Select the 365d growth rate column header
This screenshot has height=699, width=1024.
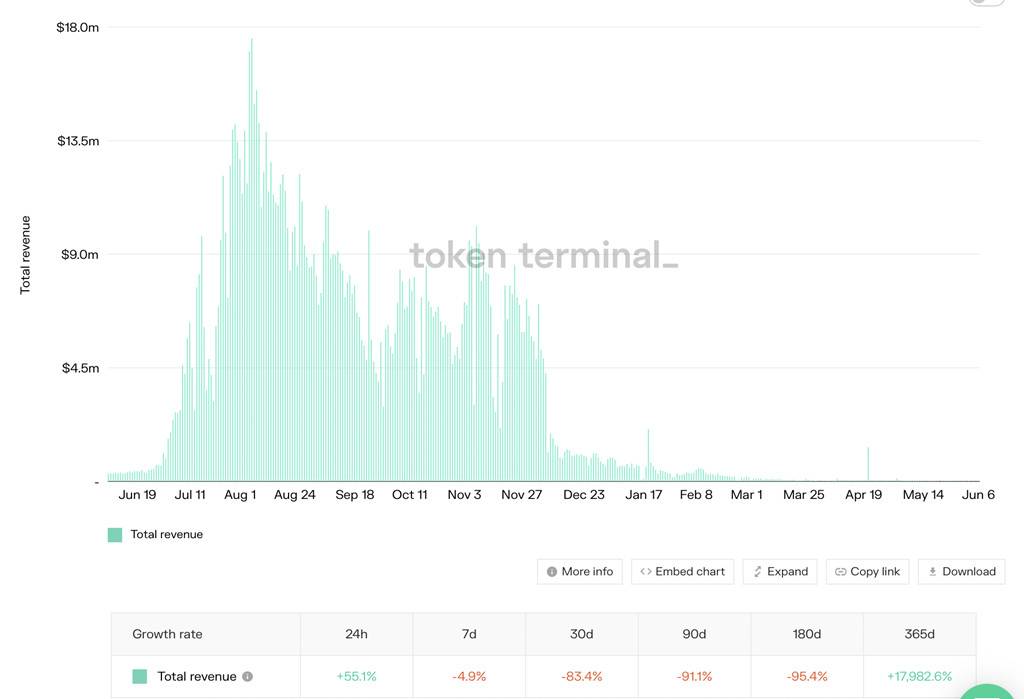pyautogui.click(x=920, y=634)
